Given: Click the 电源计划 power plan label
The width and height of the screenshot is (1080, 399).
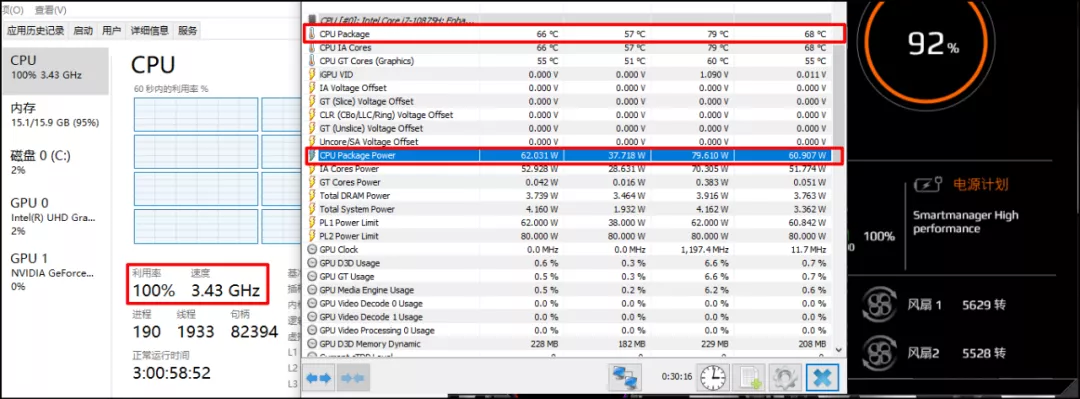Looking at the screenshot, I should (980, 185).
